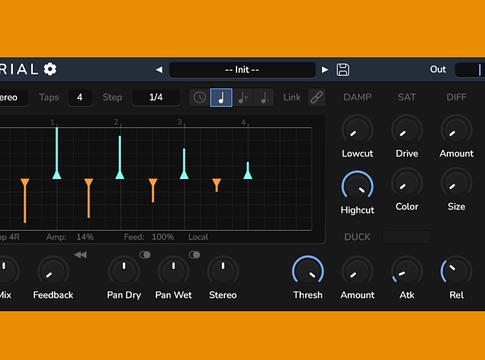Click the DIFF Amount knob
This screenshot has height=360, width=485.
pos(456,130)
